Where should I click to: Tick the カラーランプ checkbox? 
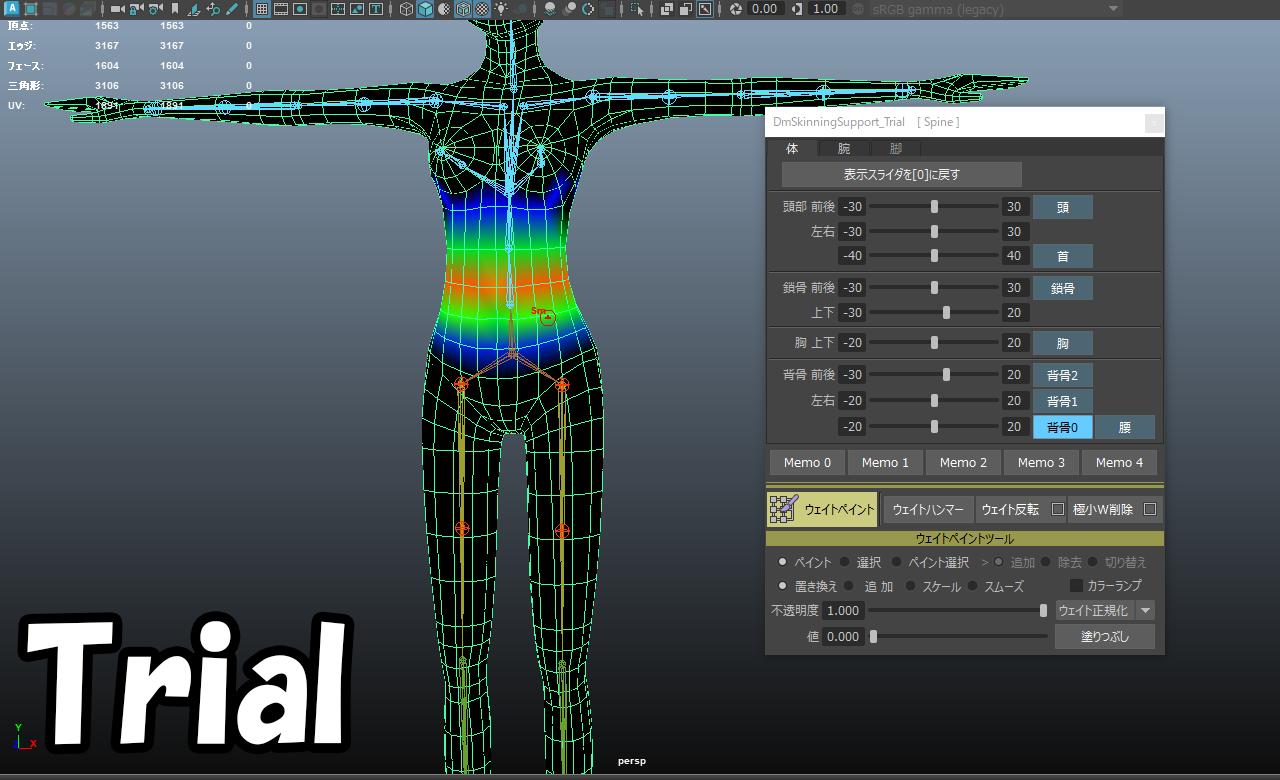coord(1077,586)
